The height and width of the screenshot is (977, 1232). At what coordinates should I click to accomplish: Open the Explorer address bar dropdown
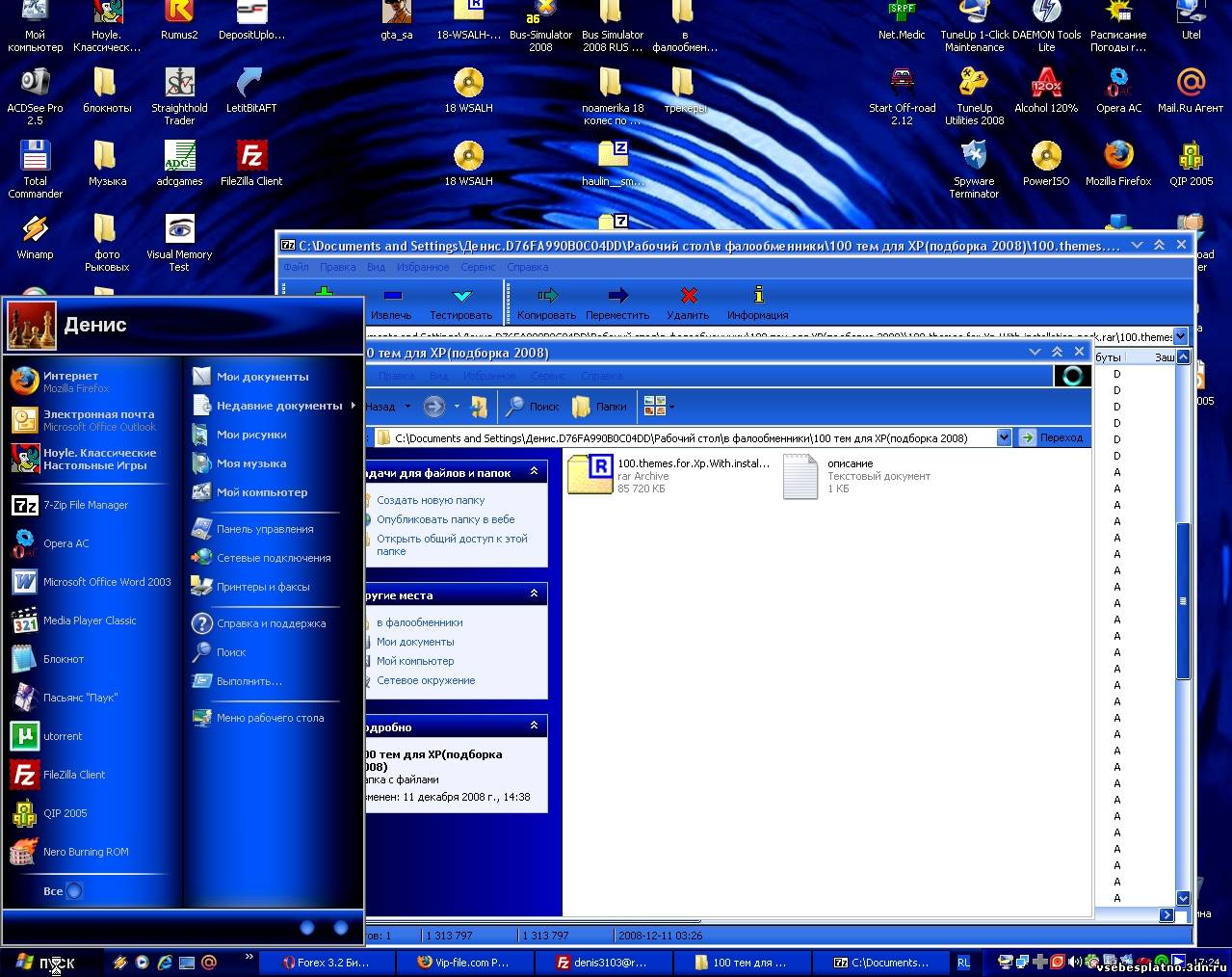tap(1004, 437)
